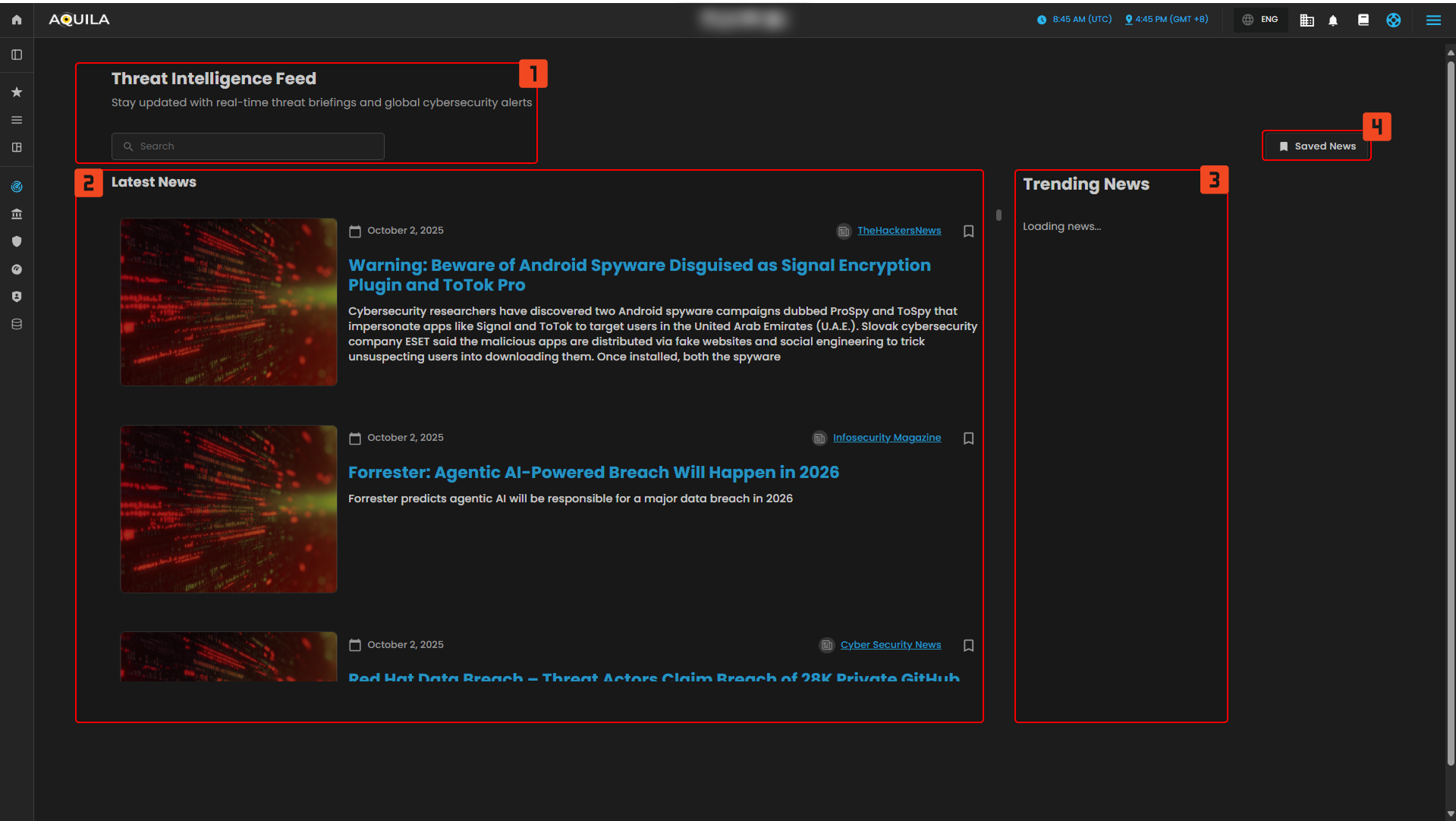Expand the top-right hamburger menu
This screenshot has height=821, width=1456.
(x=1433, y=20)
